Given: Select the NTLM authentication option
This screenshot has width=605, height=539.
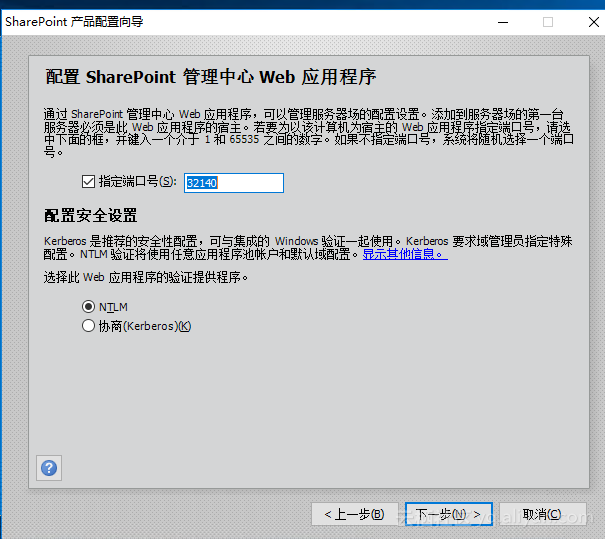Looking at the screenshot, I should point(88,307).
